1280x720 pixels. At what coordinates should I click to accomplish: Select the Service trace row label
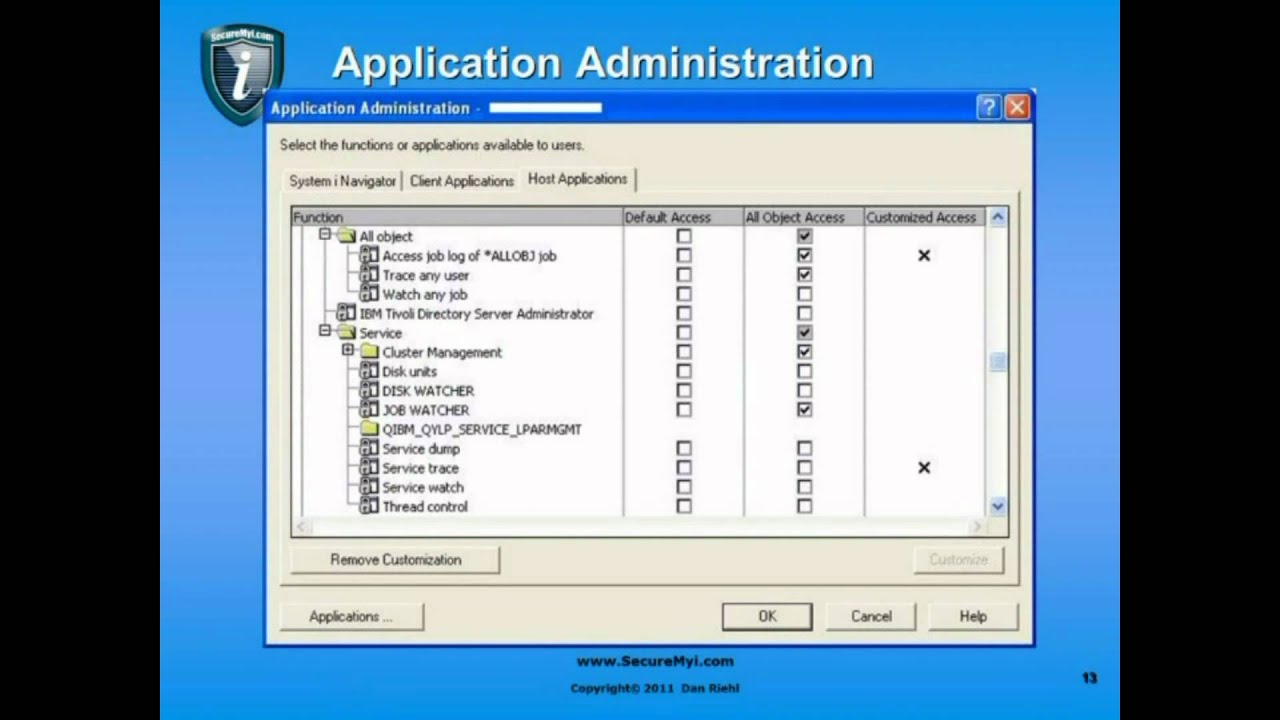click(x=420, y=468)
